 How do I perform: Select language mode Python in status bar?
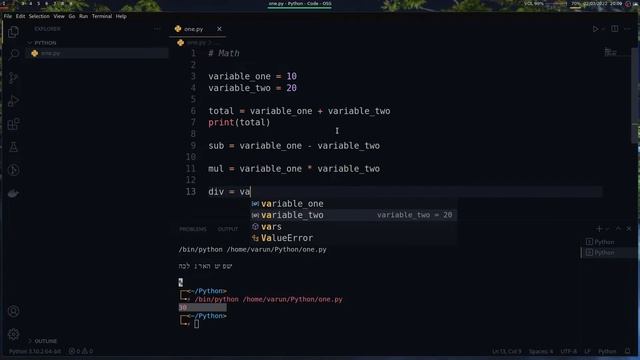pyautogui.click(x=607, y=351)
